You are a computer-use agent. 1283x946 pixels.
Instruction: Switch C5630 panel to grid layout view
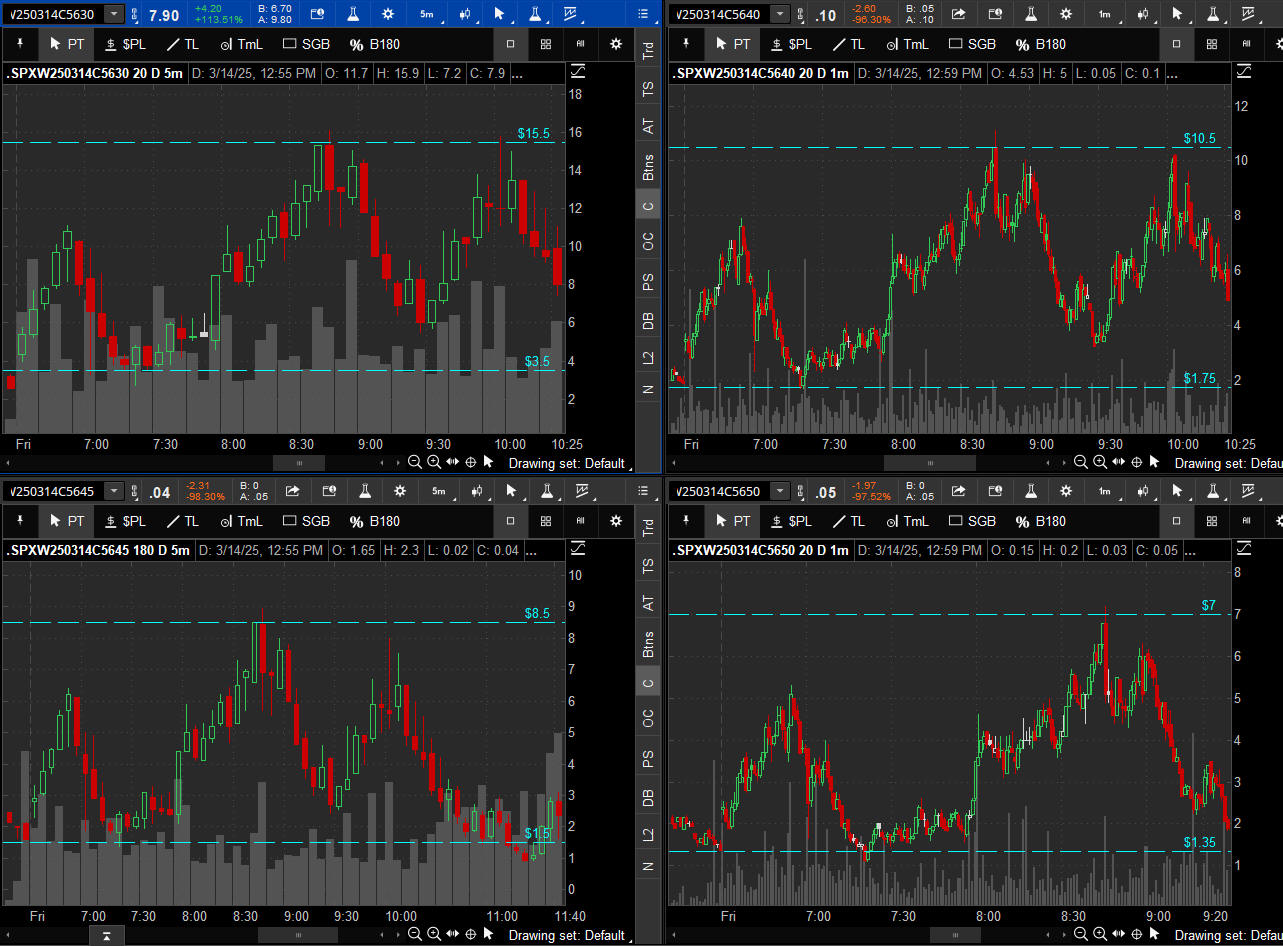[545, 44]
